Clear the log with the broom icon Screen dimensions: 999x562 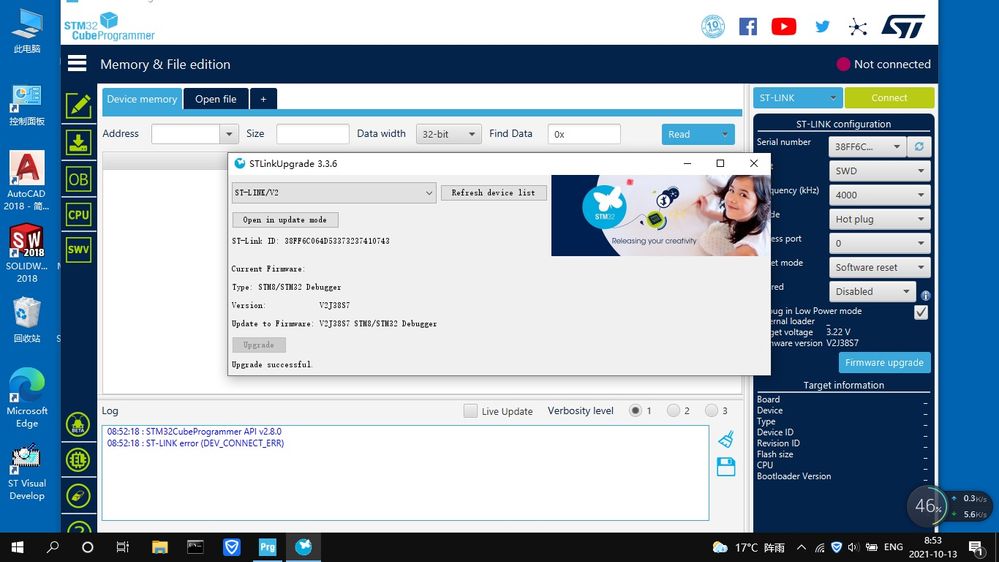pyautogui.click(x=726, y=439)
